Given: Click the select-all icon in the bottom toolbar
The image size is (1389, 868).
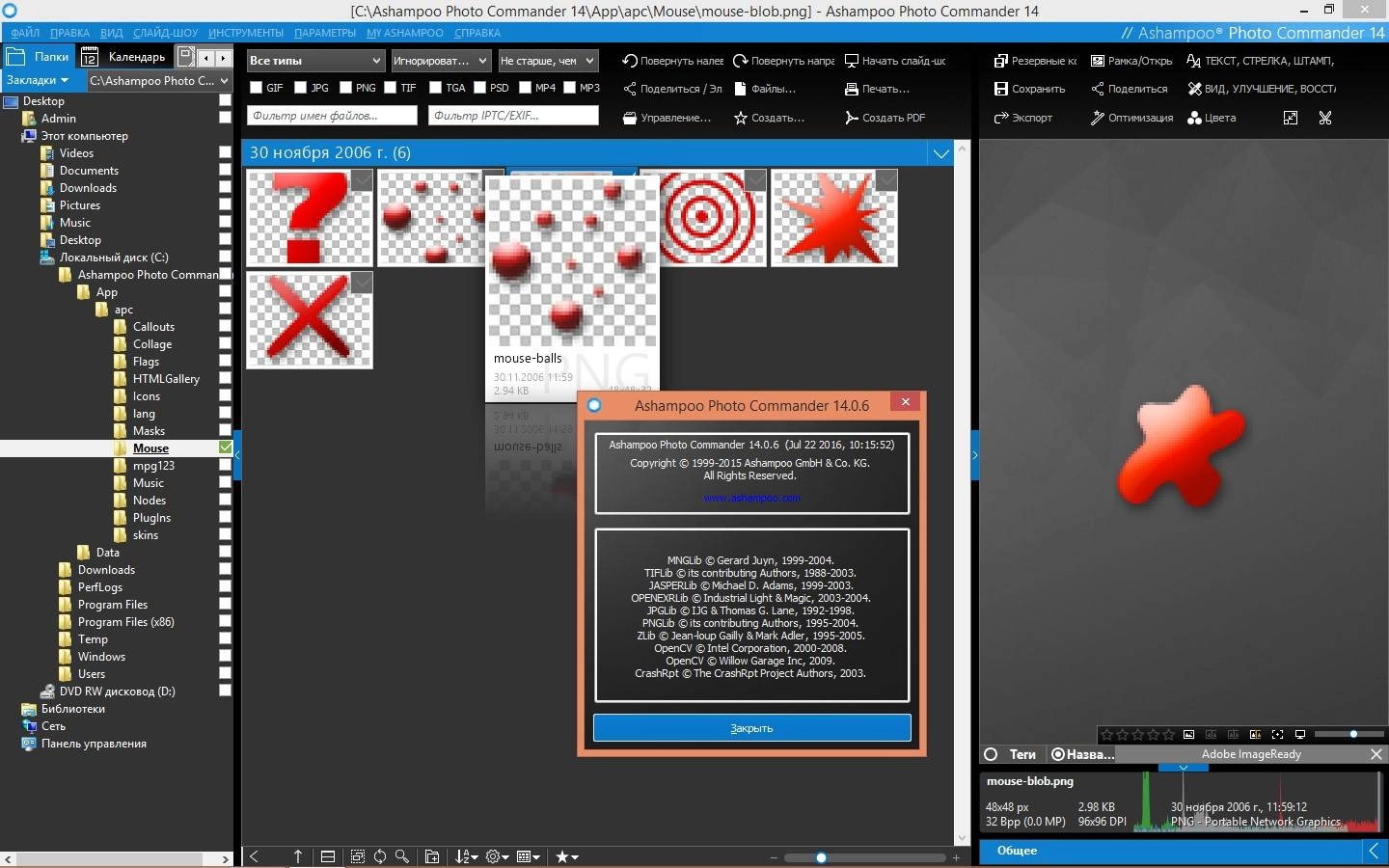Looking at the screenshot, I should [358, 856].
